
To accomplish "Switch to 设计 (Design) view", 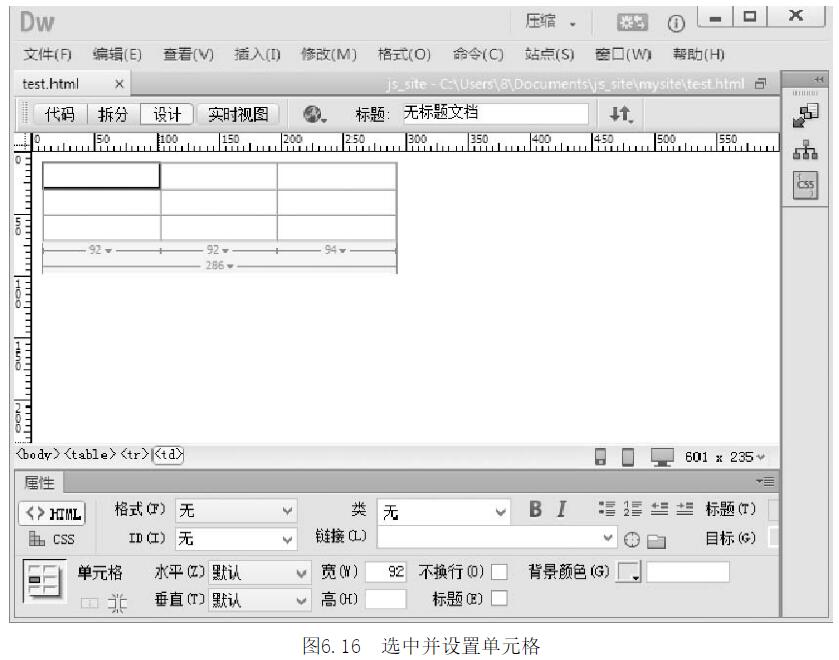I will click(x=166, y=114).
